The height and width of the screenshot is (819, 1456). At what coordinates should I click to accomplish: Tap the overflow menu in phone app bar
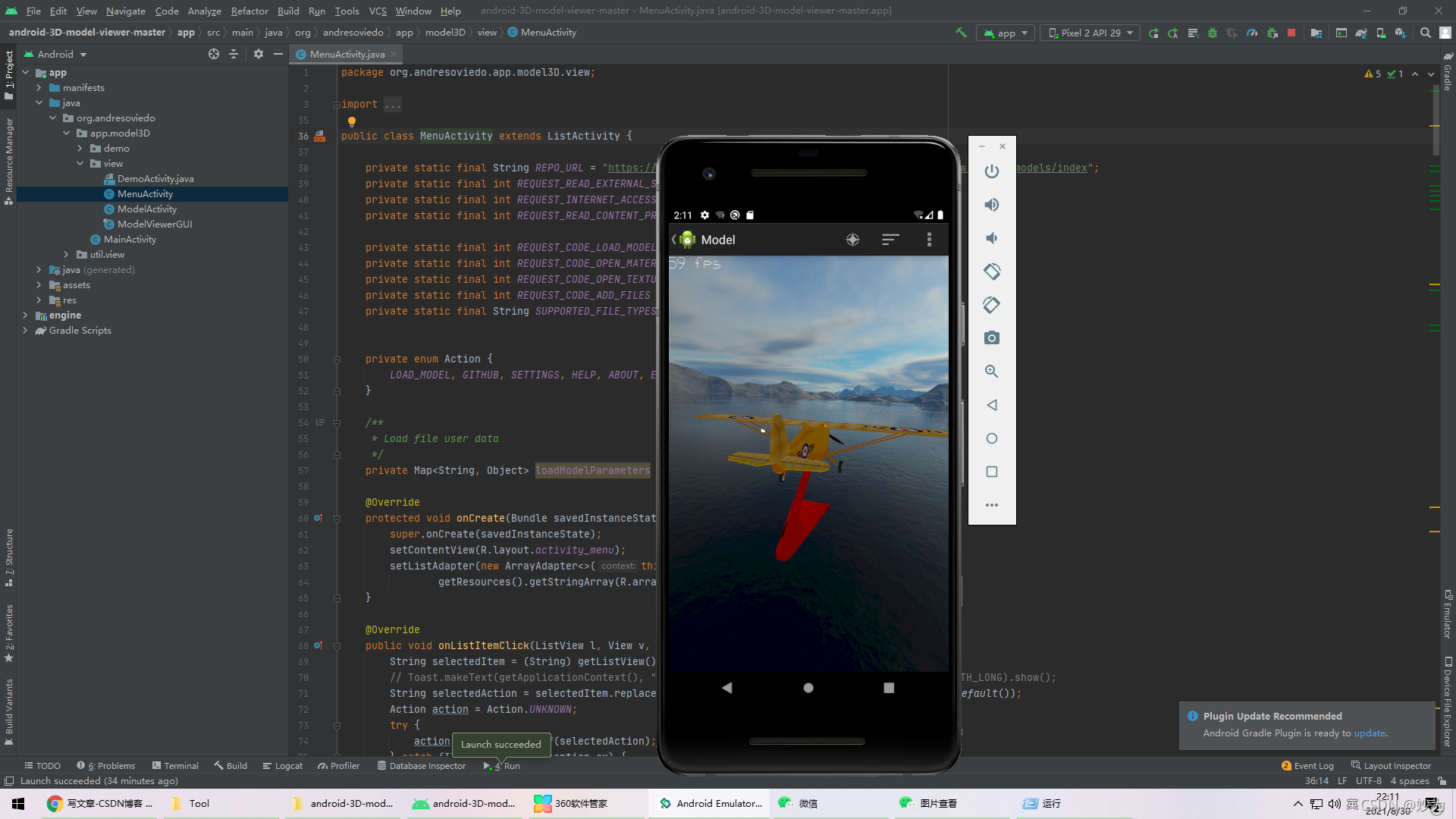pyautogui.click(x=929, y=240)
